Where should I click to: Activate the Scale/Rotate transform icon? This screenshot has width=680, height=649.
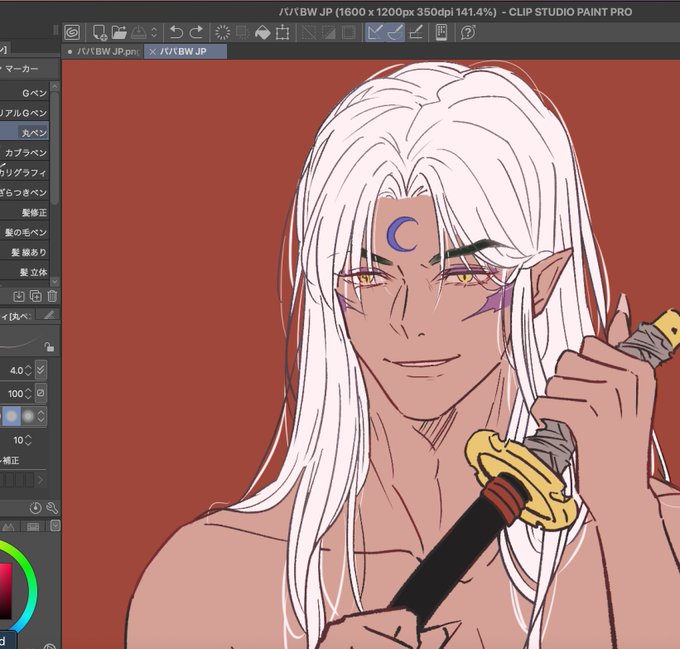[283, 33]
